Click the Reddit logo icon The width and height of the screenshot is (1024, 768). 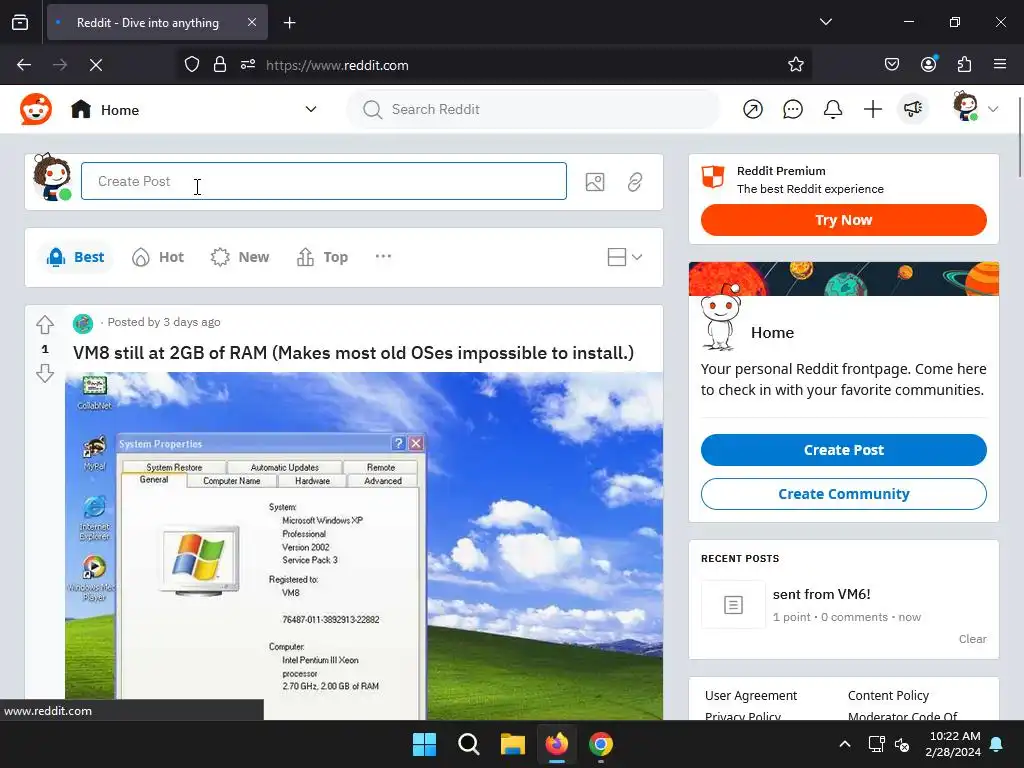[x=35, y=109]
